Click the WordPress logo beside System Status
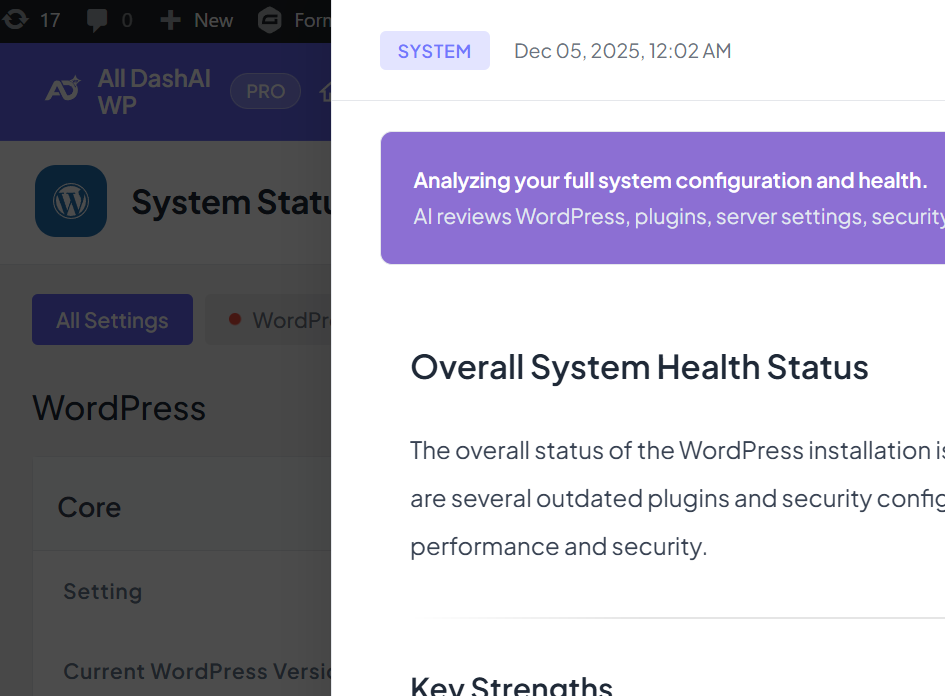 pos(71,201)
